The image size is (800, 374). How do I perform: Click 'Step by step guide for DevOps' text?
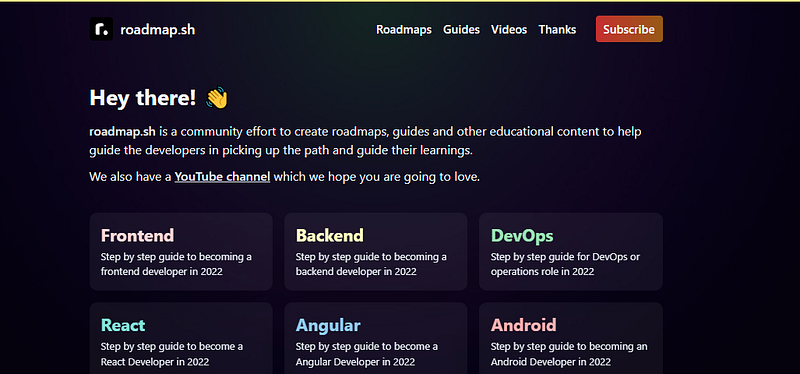coord(560,257)
